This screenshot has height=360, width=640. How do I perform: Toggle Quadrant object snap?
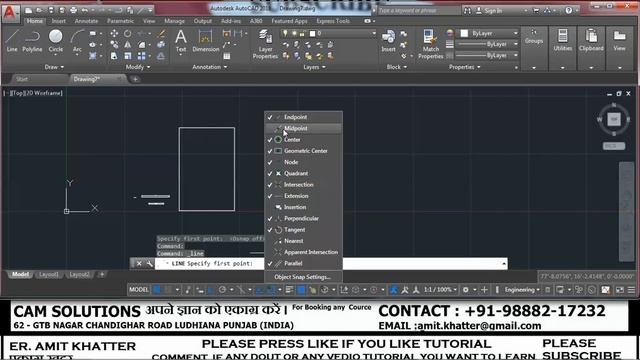click(303, 173)
